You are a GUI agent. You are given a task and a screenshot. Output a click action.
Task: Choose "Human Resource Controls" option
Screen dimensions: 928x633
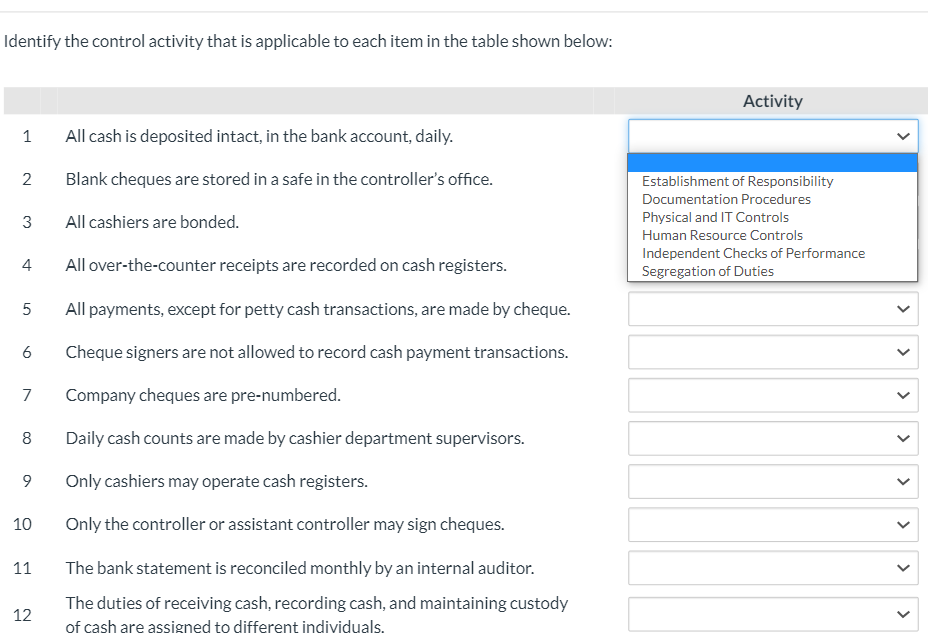722,235
